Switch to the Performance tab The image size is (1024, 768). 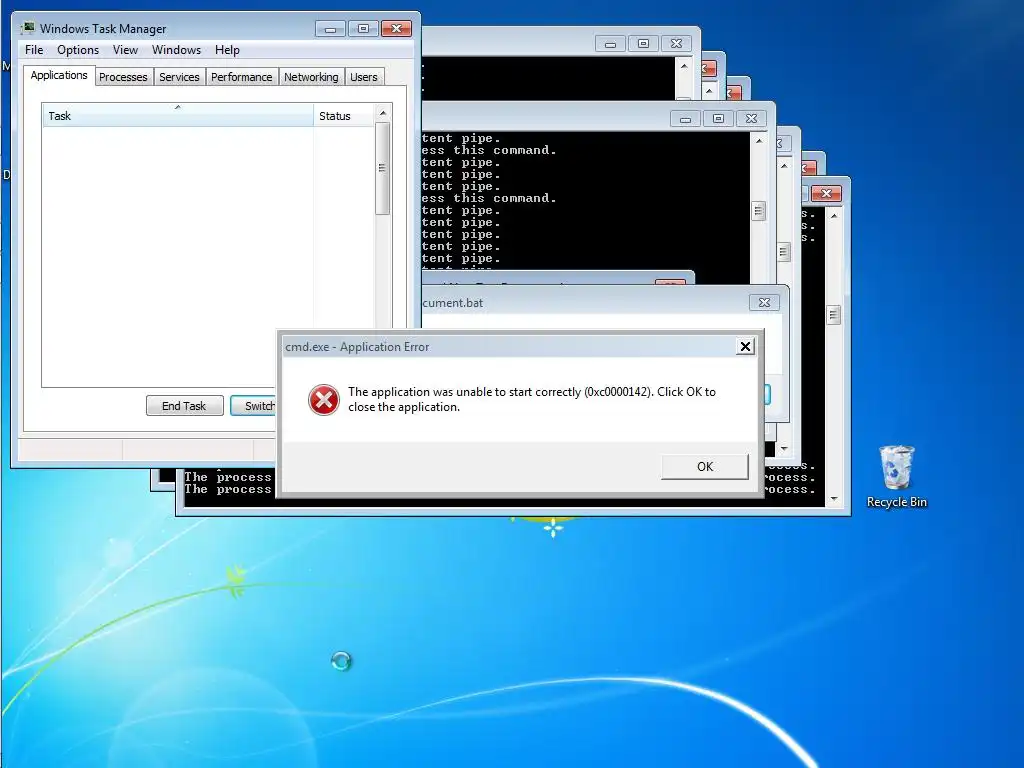tap(242, 77)
